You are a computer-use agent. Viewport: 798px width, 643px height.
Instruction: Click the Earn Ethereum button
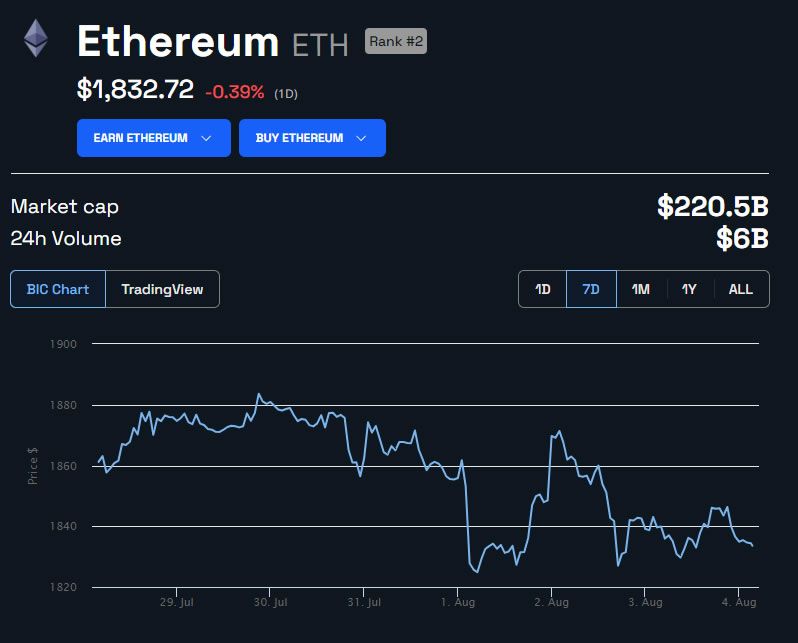point(154,138)
